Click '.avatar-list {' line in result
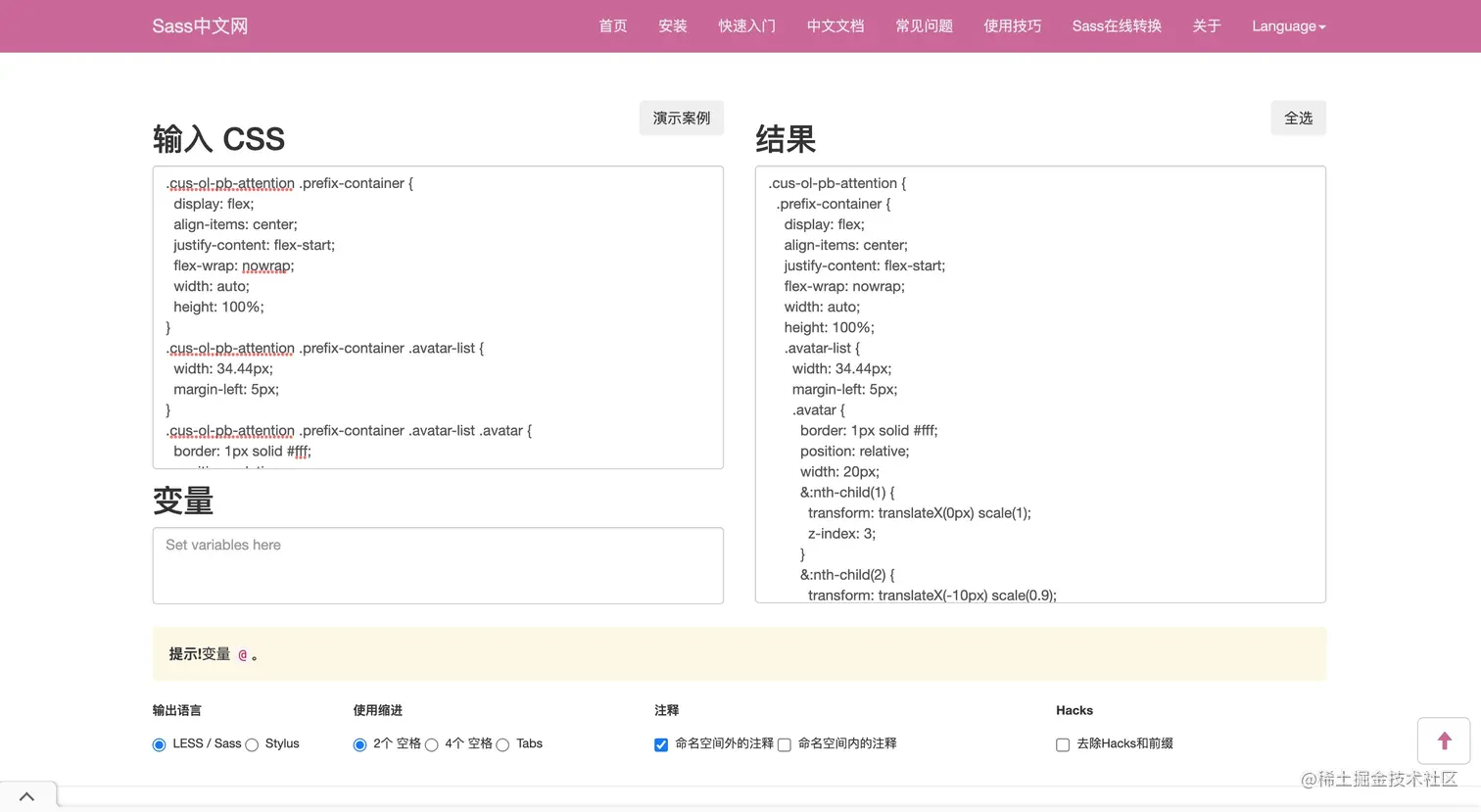 [822, 348]
